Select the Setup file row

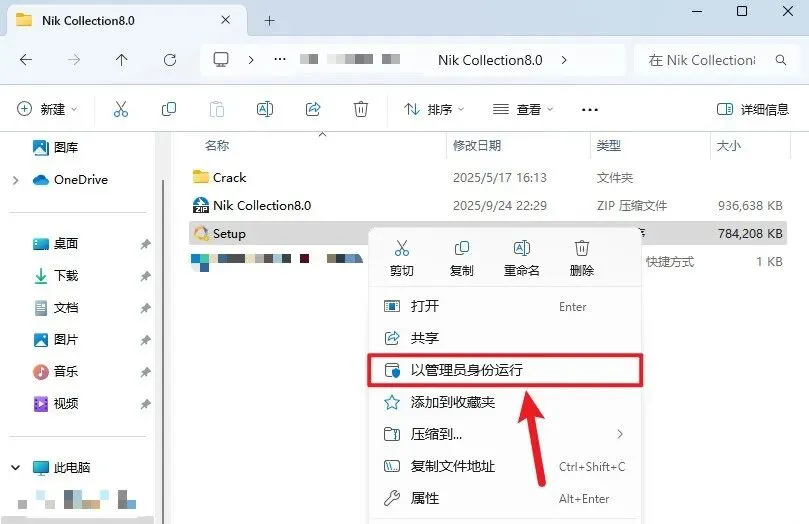click(x=488, y=234)
